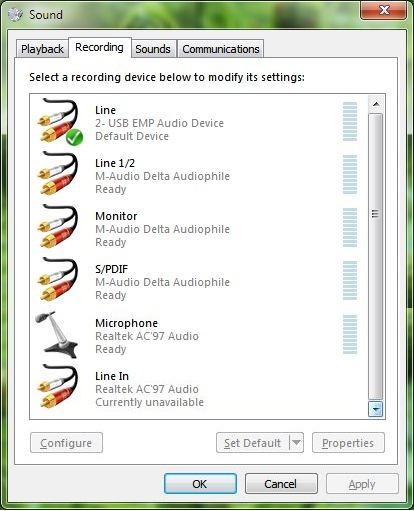Select the Realtek Microphone icon

coord(57,335)
